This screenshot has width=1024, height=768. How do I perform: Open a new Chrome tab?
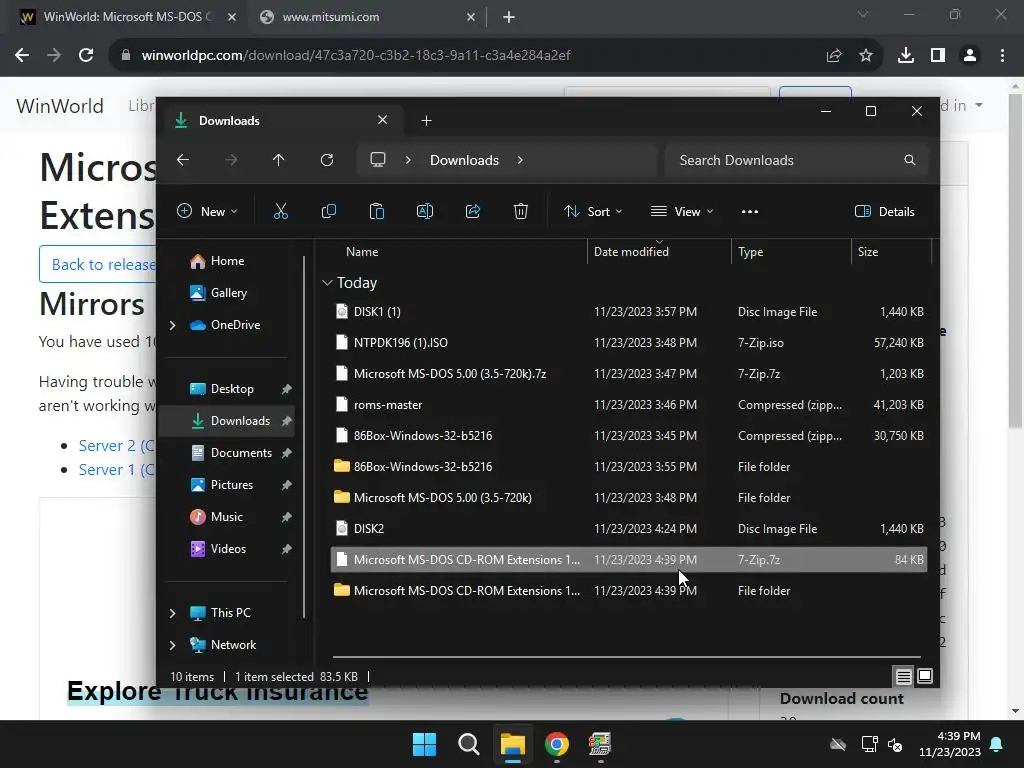(x=509, y=17)
